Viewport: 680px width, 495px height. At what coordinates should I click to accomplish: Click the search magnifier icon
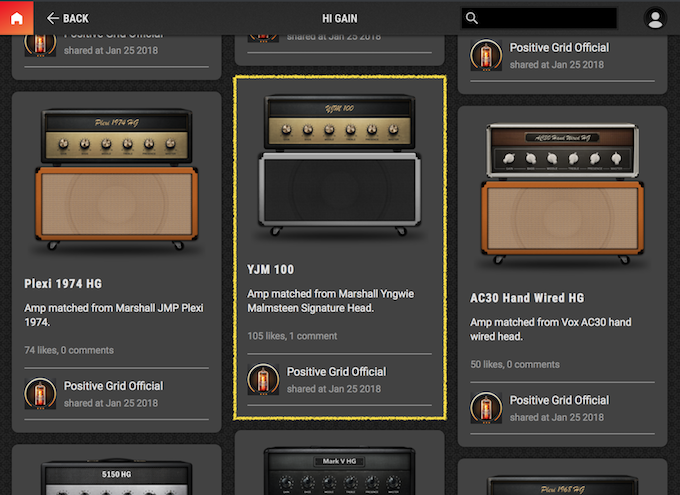(472, 18)
